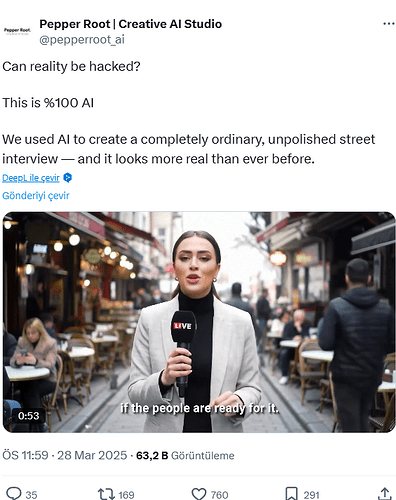Click the 169 reposts count

click(x=126, y=495)
